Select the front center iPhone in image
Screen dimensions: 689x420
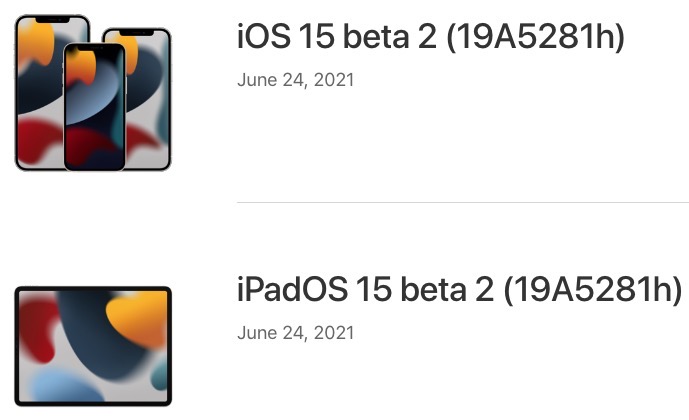coord(95,110)
